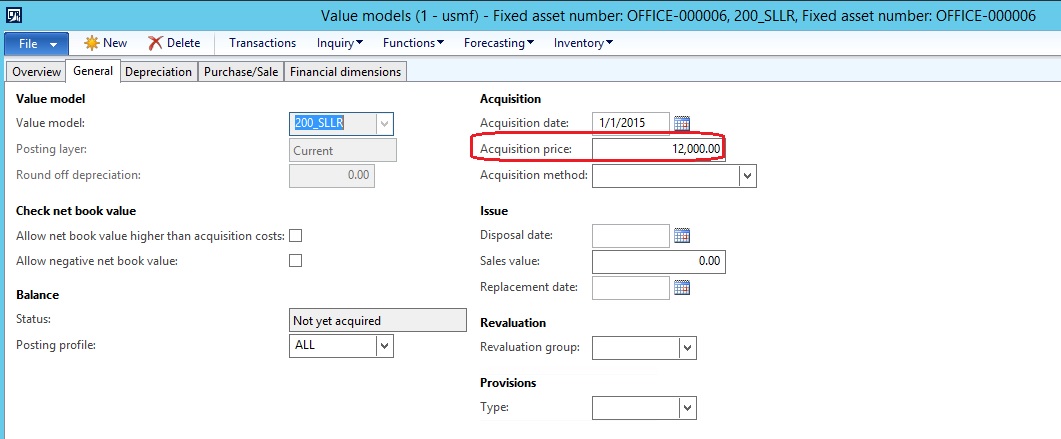The width and height of the screenshot is (1061, 439).
Task: Click the Acquisition price input field
Action: coord(657,149)
